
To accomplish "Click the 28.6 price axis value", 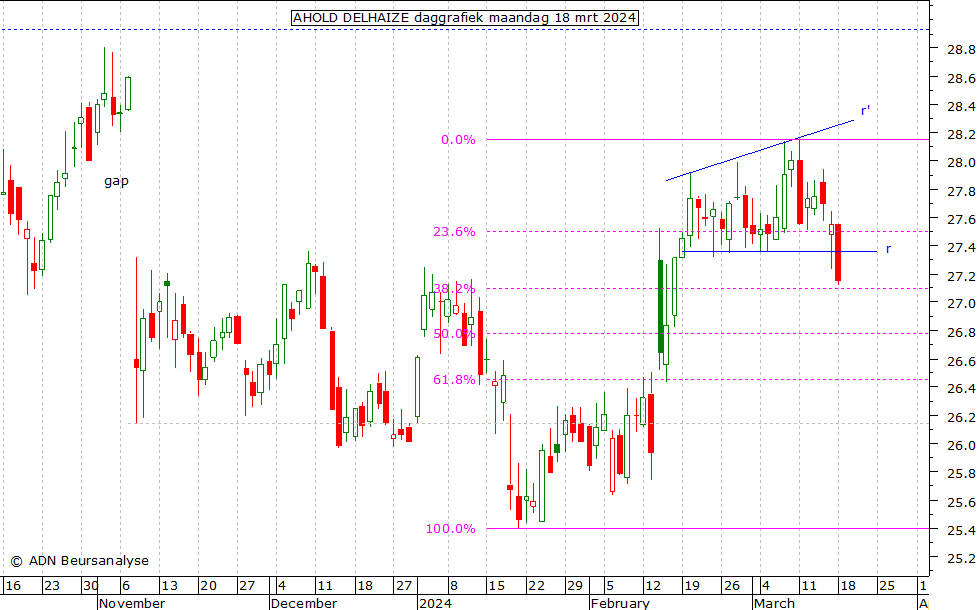I will (x=961, y=78).
